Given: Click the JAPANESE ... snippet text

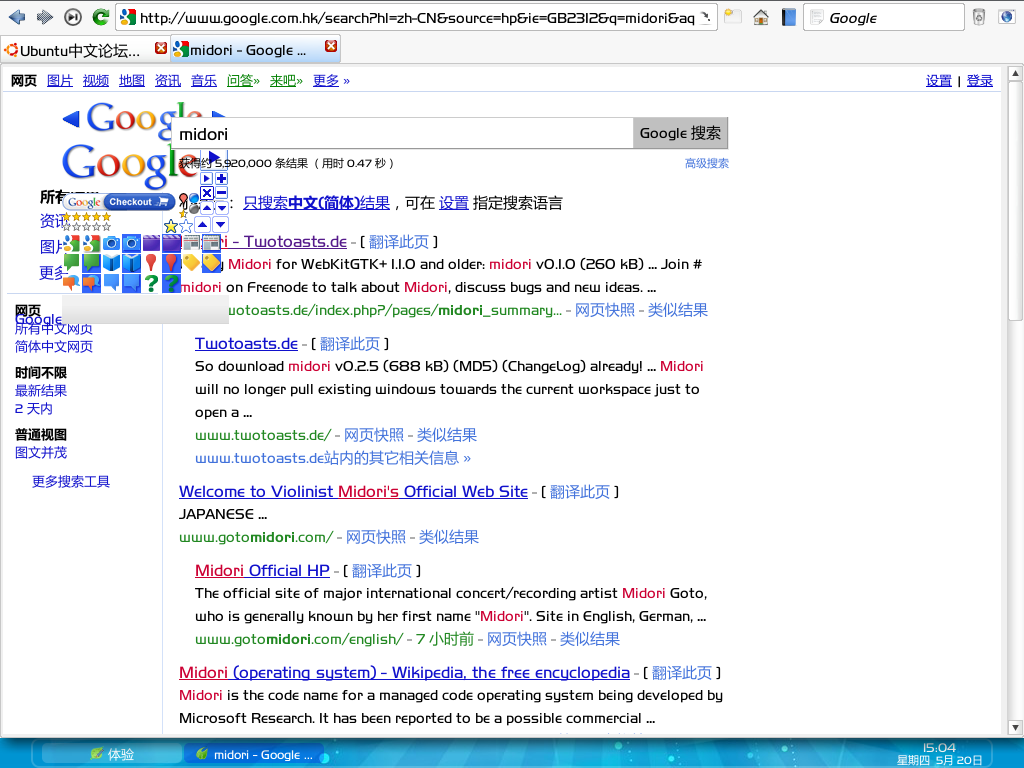Looking at the screenshot, I should coord(223,515).
